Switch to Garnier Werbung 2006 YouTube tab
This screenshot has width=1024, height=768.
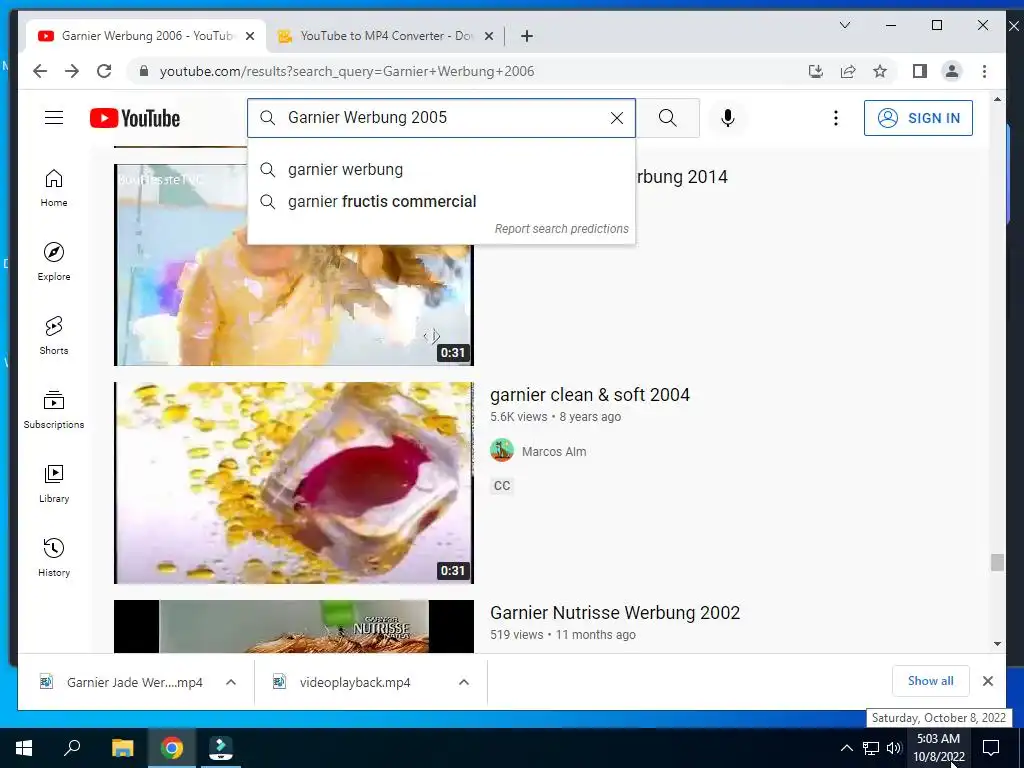pyautogui.click(x=146, y=36)
